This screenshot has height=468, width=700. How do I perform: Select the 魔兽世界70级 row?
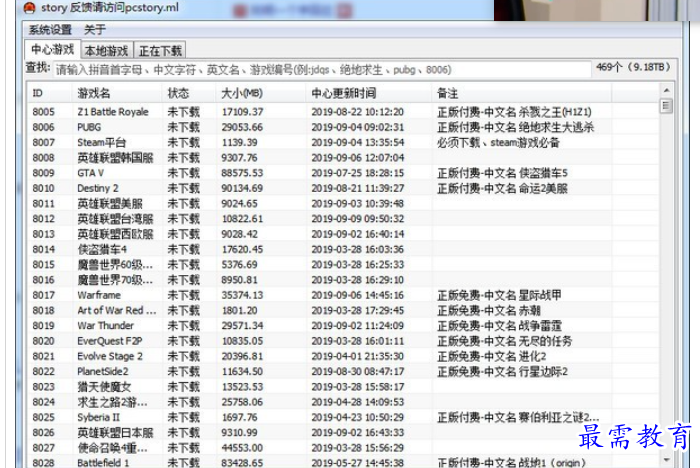pos(343,280)
